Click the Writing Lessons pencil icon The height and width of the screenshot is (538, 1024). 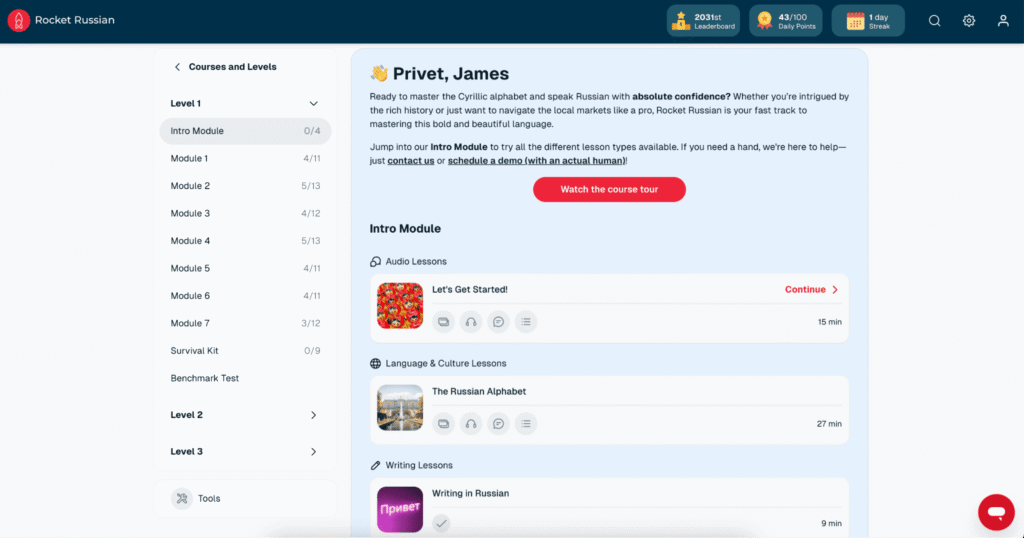[376, 466]
